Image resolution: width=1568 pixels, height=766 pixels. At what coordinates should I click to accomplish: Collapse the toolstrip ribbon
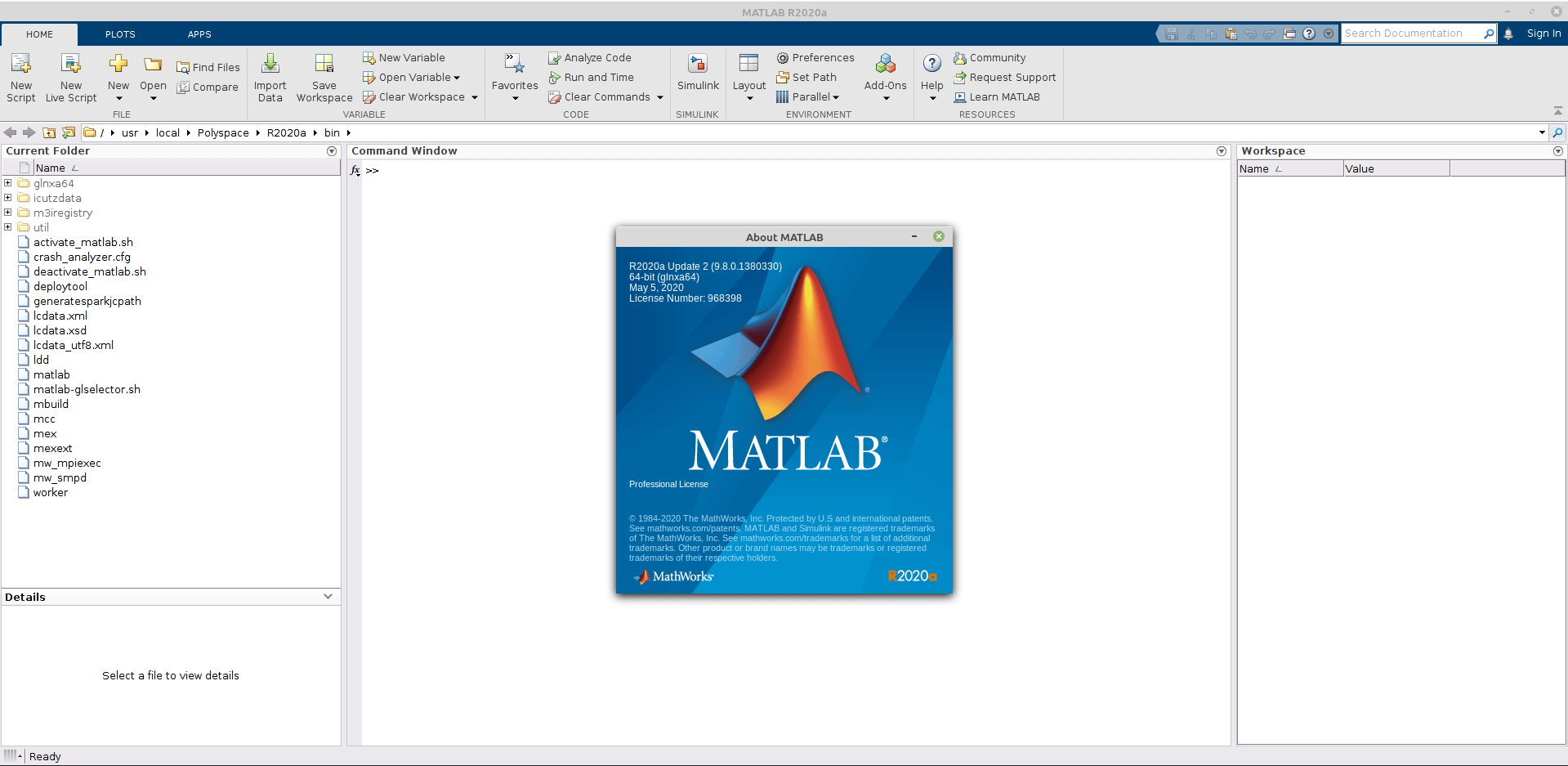click(x=1557, y=110)
